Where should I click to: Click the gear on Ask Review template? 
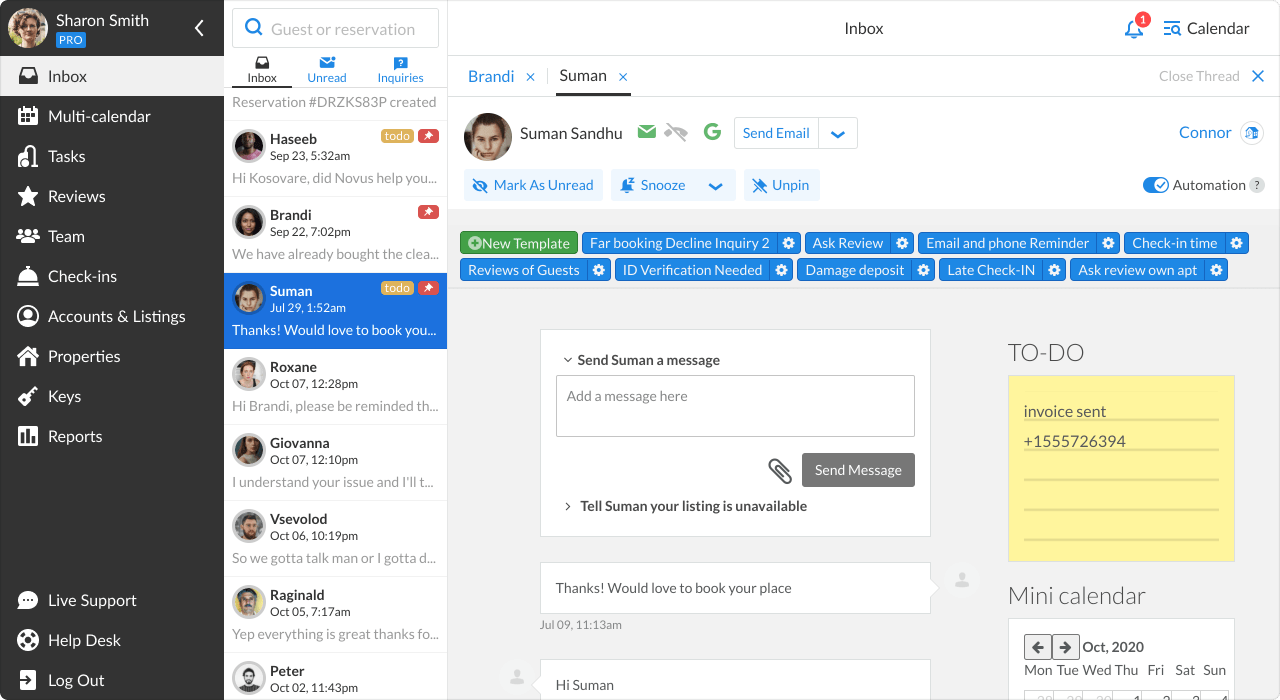point(902,243)
